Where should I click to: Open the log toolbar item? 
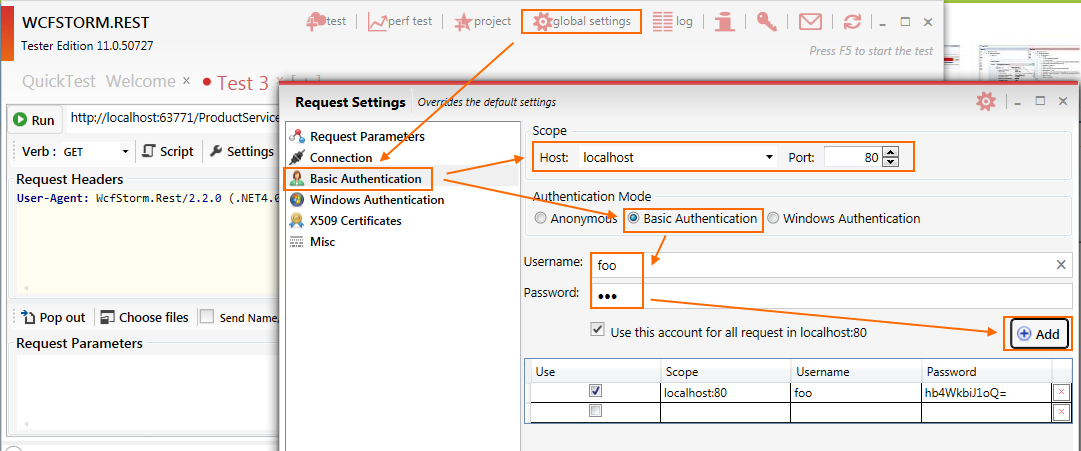(672, 21)
